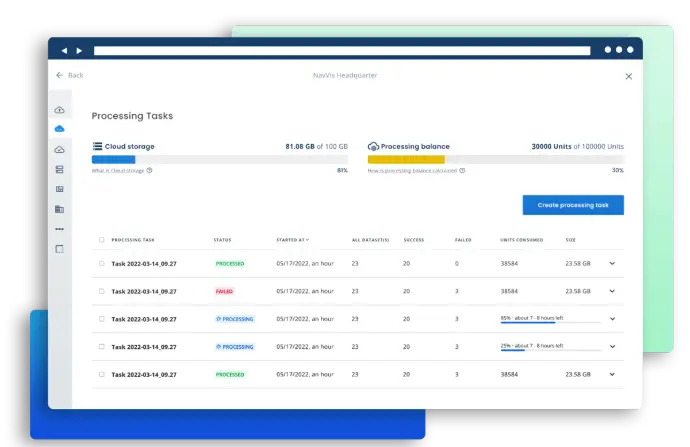Open the three-dot more options sidebar icon

tap(59, 229)
